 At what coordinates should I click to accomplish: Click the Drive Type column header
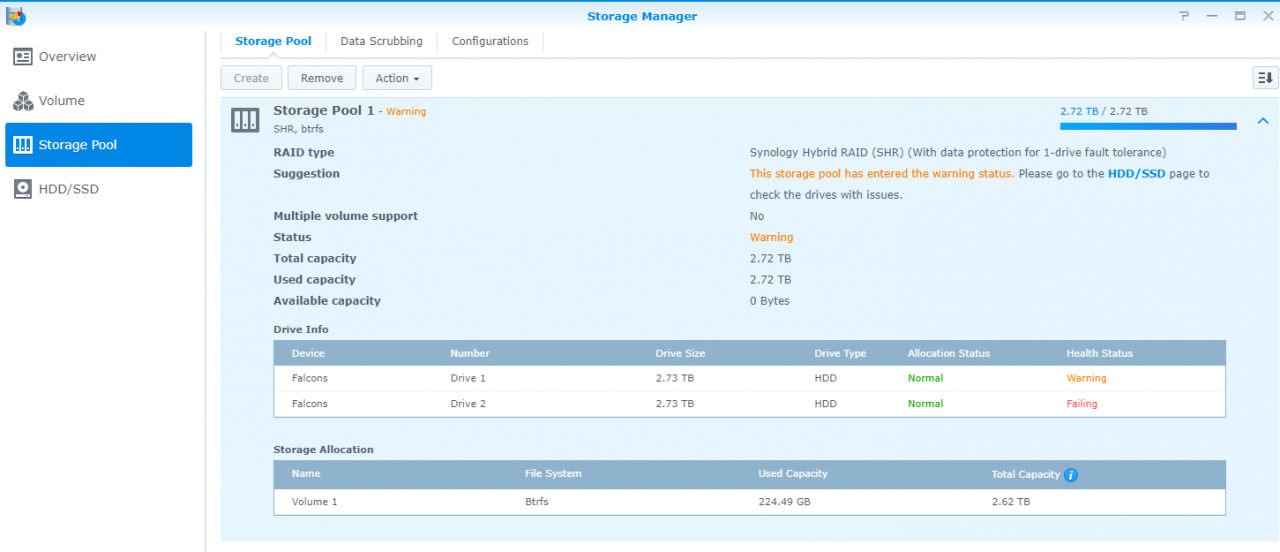tap(840, 353)
